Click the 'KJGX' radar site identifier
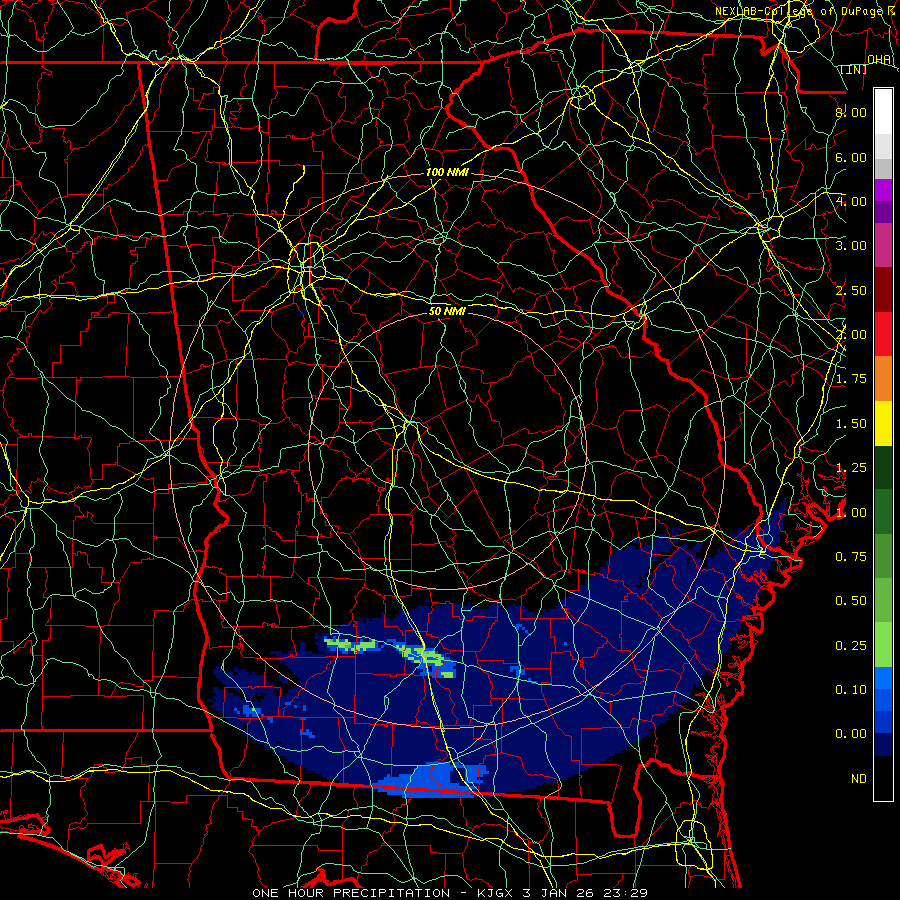 (497, 893)
